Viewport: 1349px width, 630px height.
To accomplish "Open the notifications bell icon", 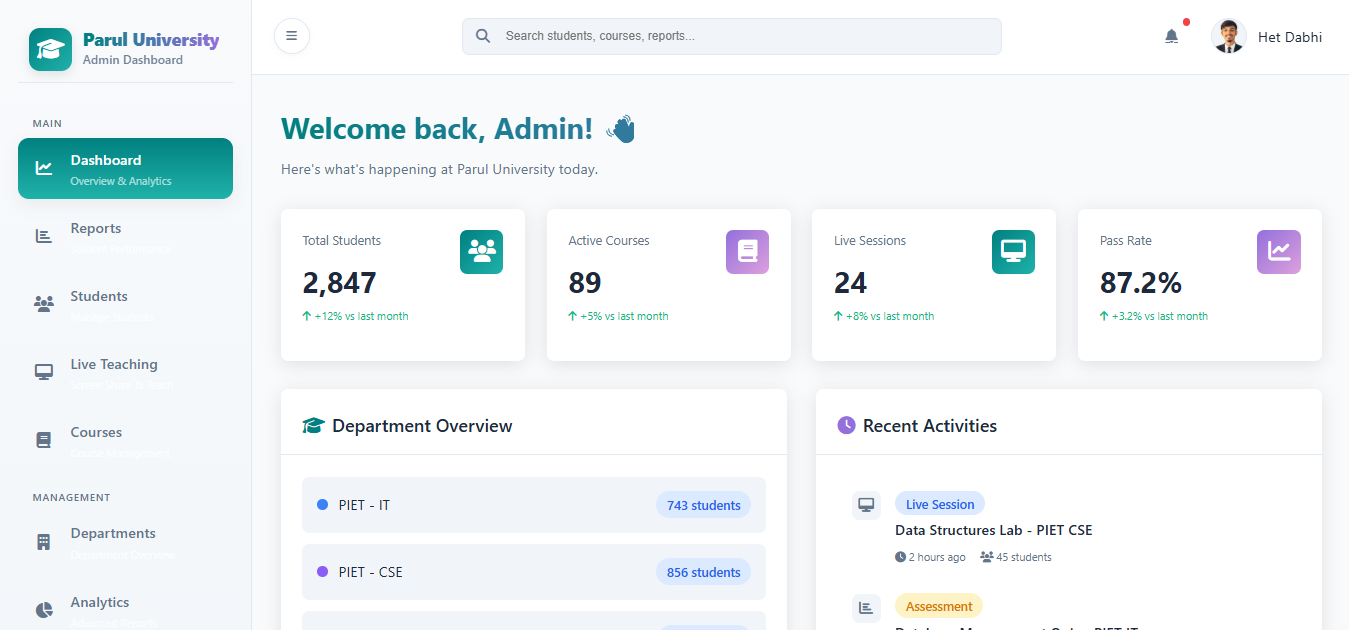I will click(1171, 36).
